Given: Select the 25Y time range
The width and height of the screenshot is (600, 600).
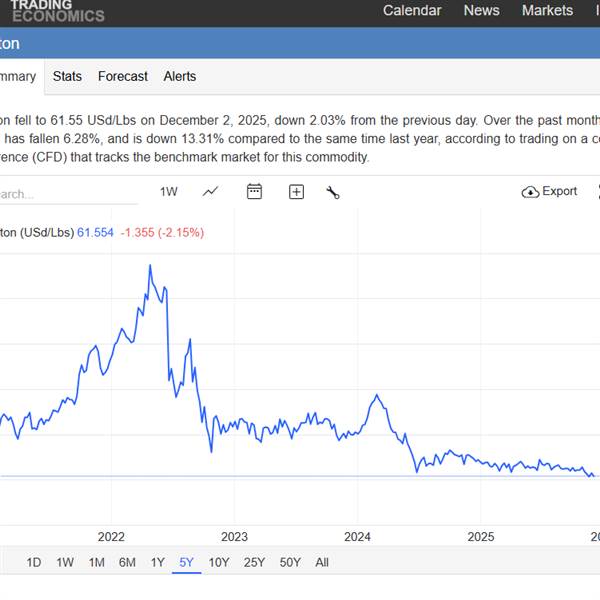Looking at the screenshot, I should point(255,562).
